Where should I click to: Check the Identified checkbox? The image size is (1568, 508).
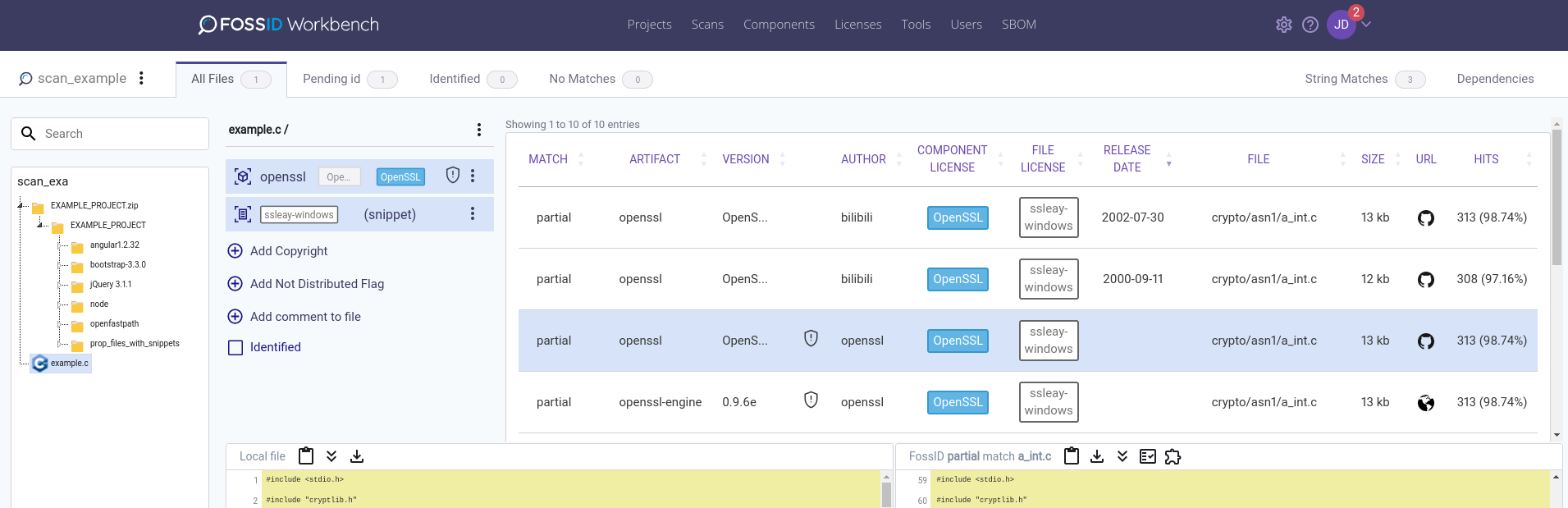tap(235, 347)
